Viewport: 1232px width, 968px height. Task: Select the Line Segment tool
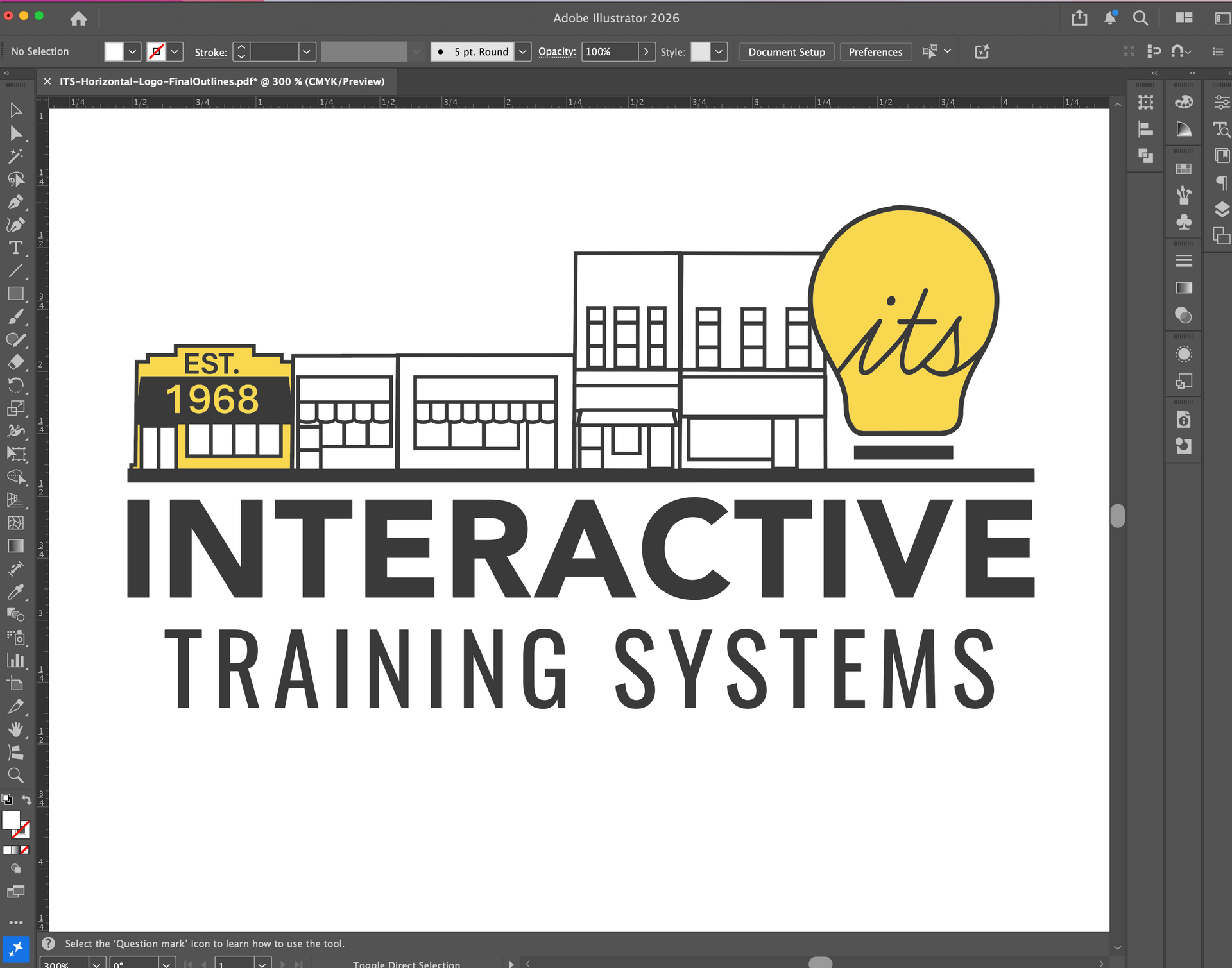16,271
